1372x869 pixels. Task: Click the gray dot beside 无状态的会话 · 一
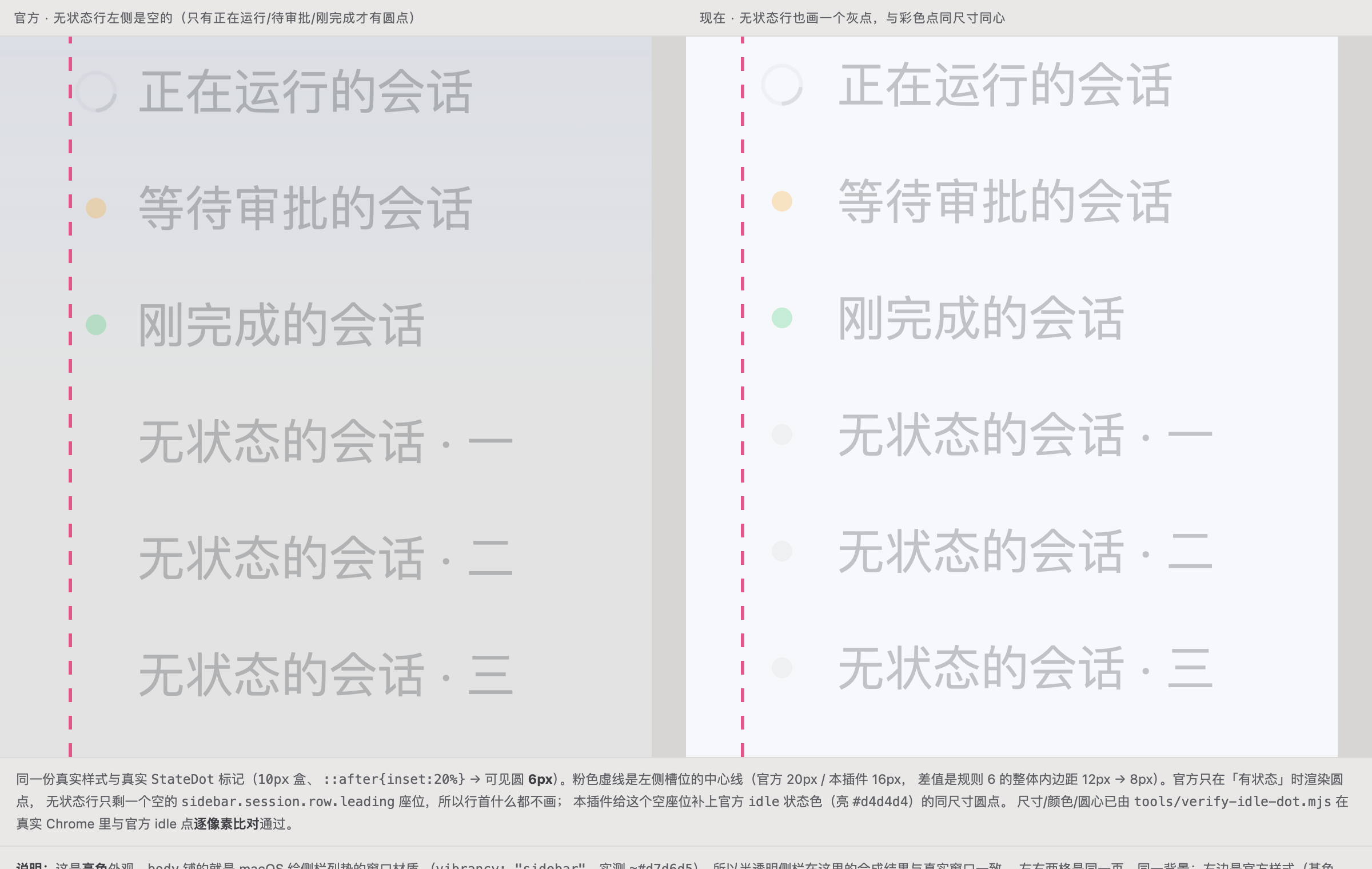point(782,434)
